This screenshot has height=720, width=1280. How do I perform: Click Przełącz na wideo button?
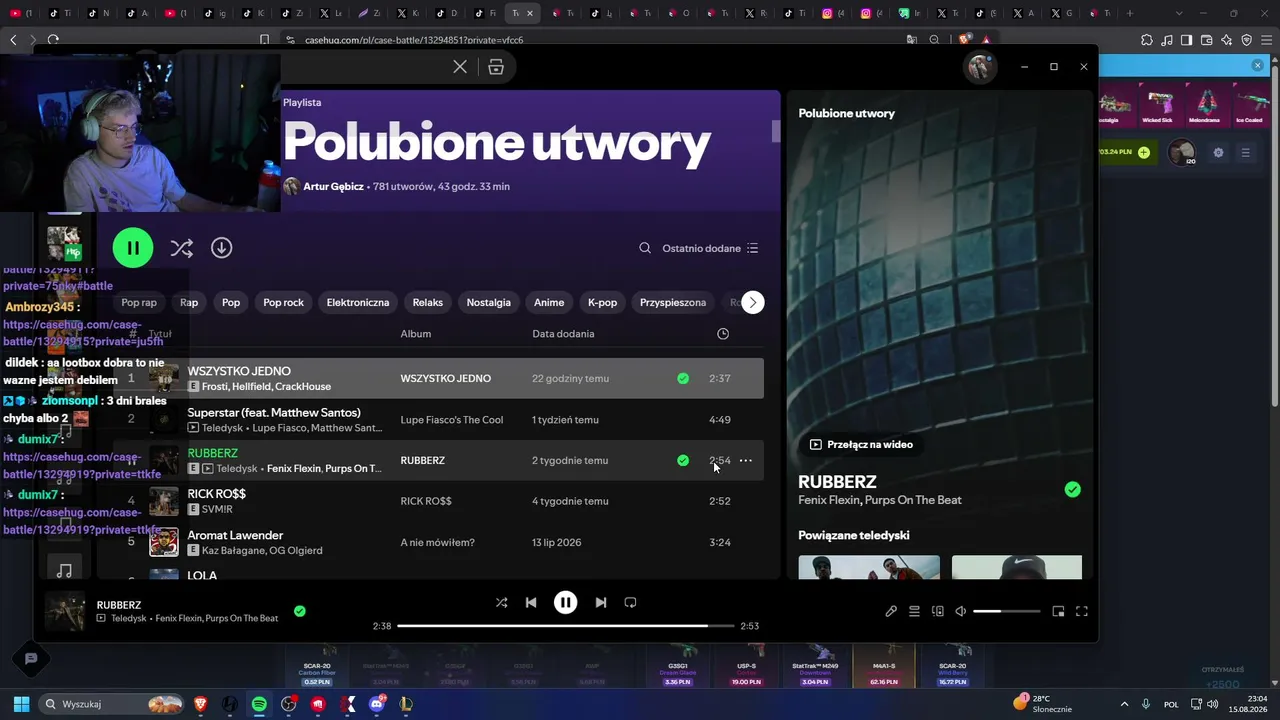click(861, 444)
